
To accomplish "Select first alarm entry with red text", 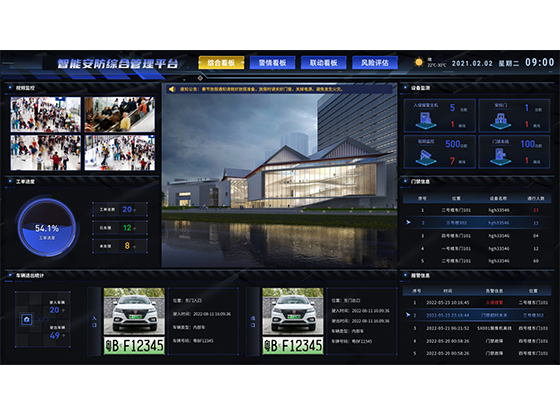I will click(477, 302).
